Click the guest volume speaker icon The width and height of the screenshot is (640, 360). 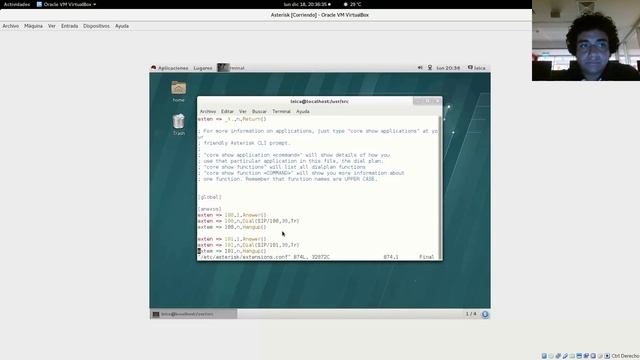420,68
